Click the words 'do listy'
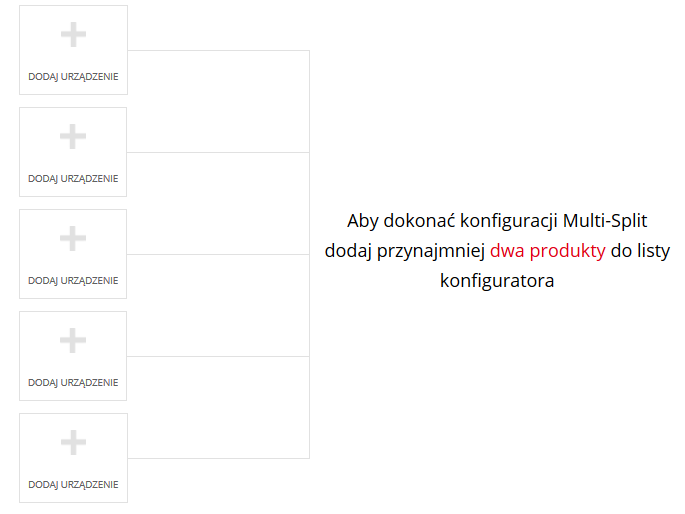Screen dimensions: 685x514 (x=640, y=251)
